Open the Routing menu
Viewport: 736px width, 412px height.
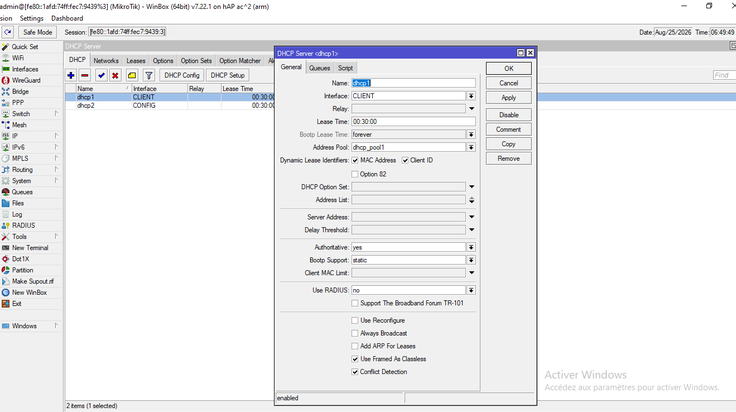[22, 170]
